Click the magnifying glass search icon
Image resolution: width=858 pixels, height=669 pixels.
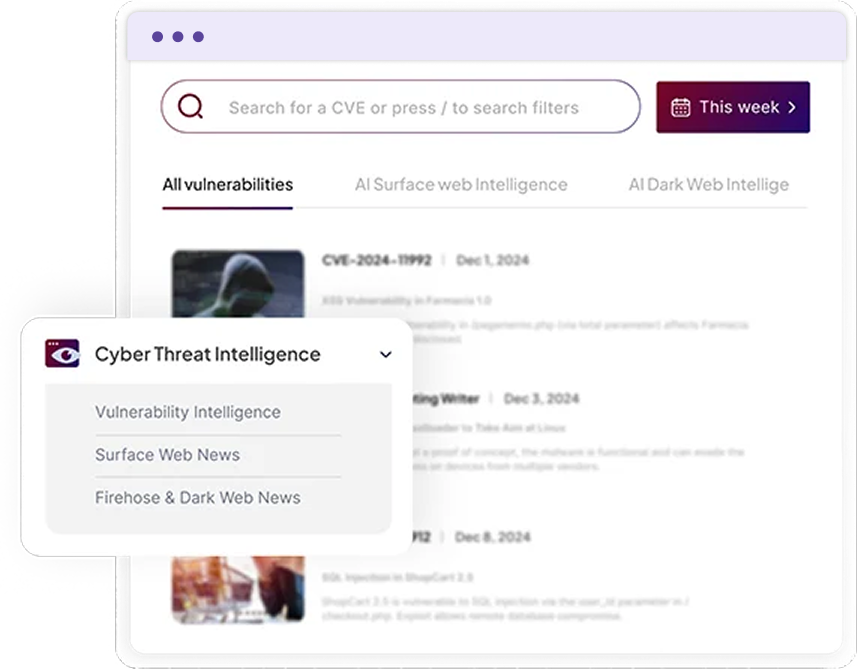190,107
